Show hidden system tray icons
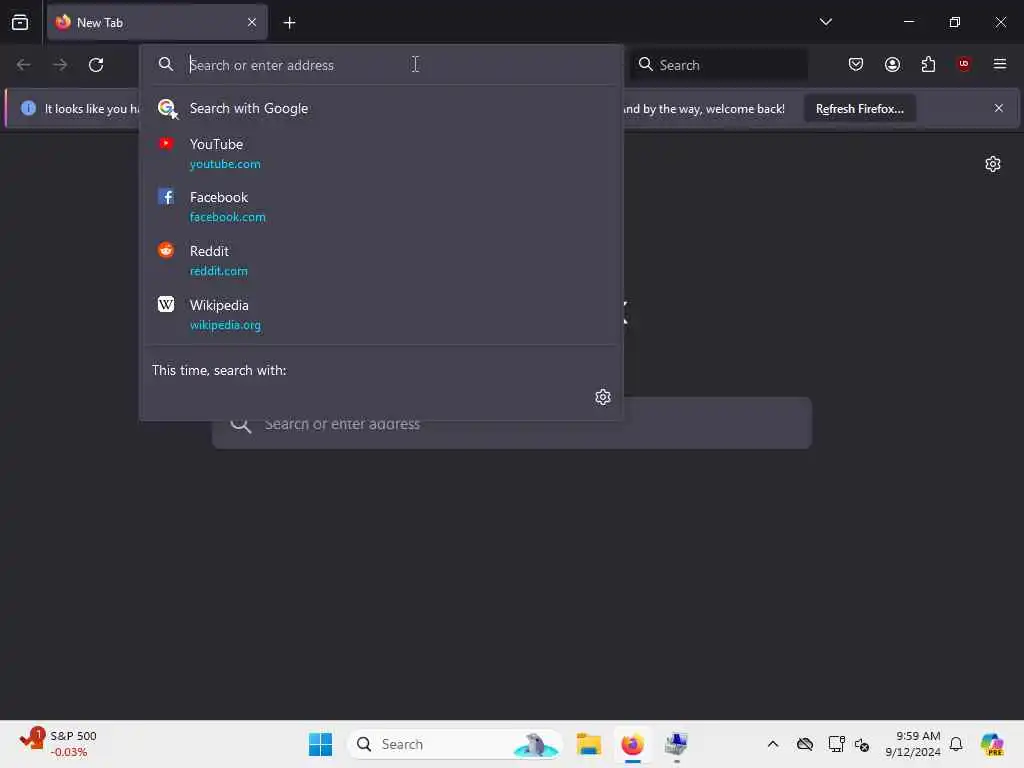The width and height of the screenshot is (1024, 768). [773, 744]
